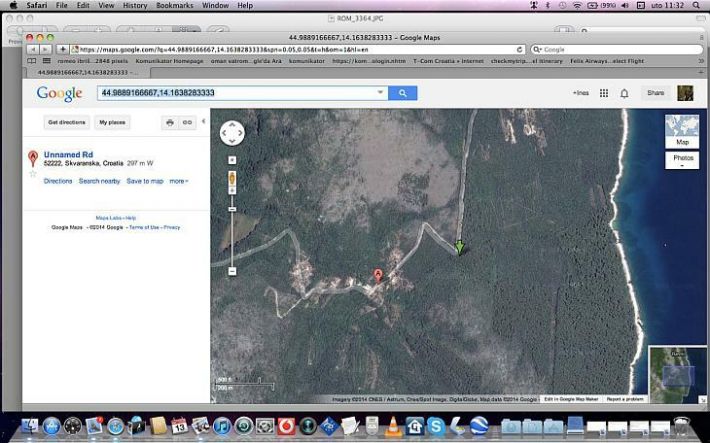Star the Unnamed Rd result
Viewport: 710px width, 443px height.
click(33, 173)
